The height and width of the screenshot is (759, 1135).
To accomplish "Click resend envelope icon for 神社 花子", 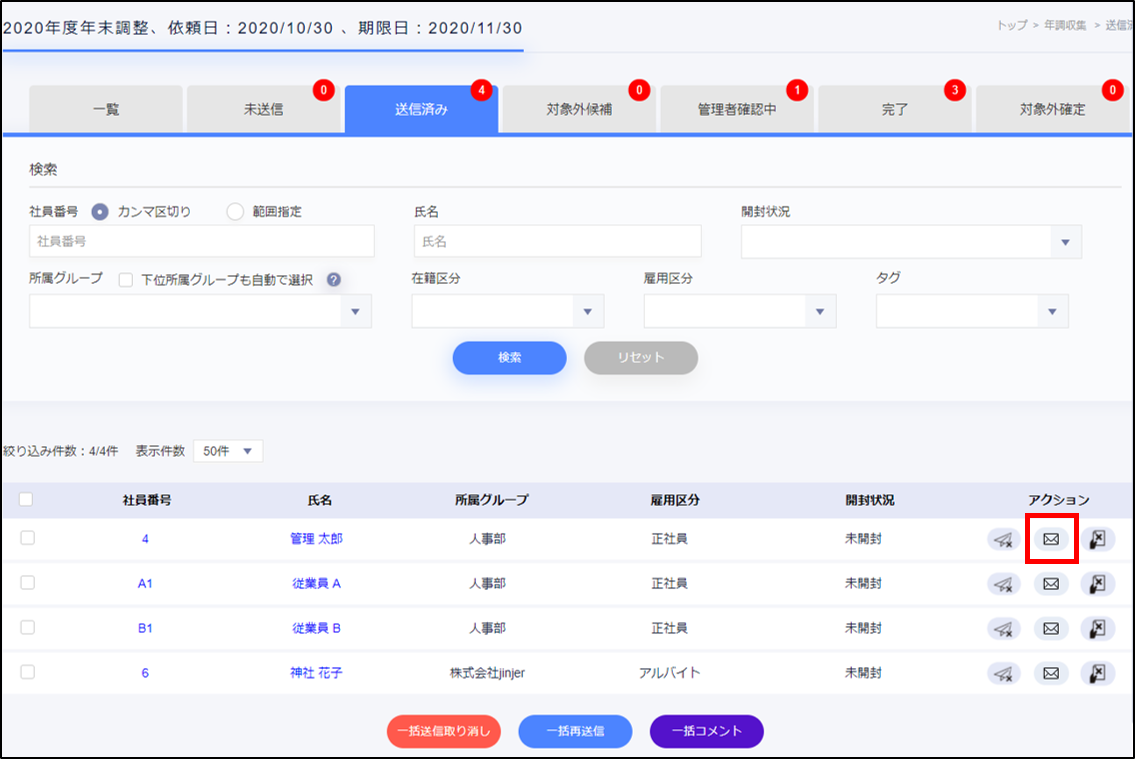I will pyautogui.click(x=1050, y=673).
